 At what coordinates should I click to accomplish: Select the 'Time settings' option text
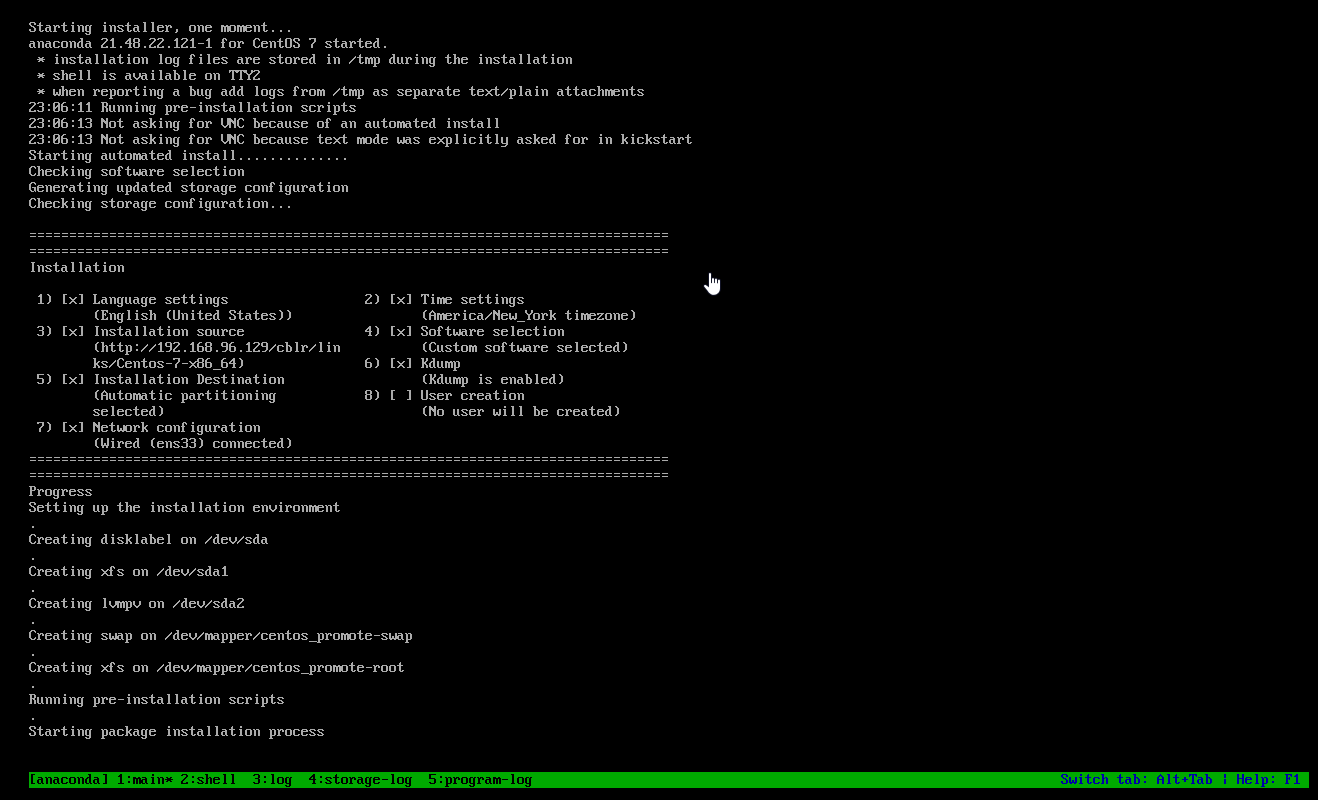472,299
